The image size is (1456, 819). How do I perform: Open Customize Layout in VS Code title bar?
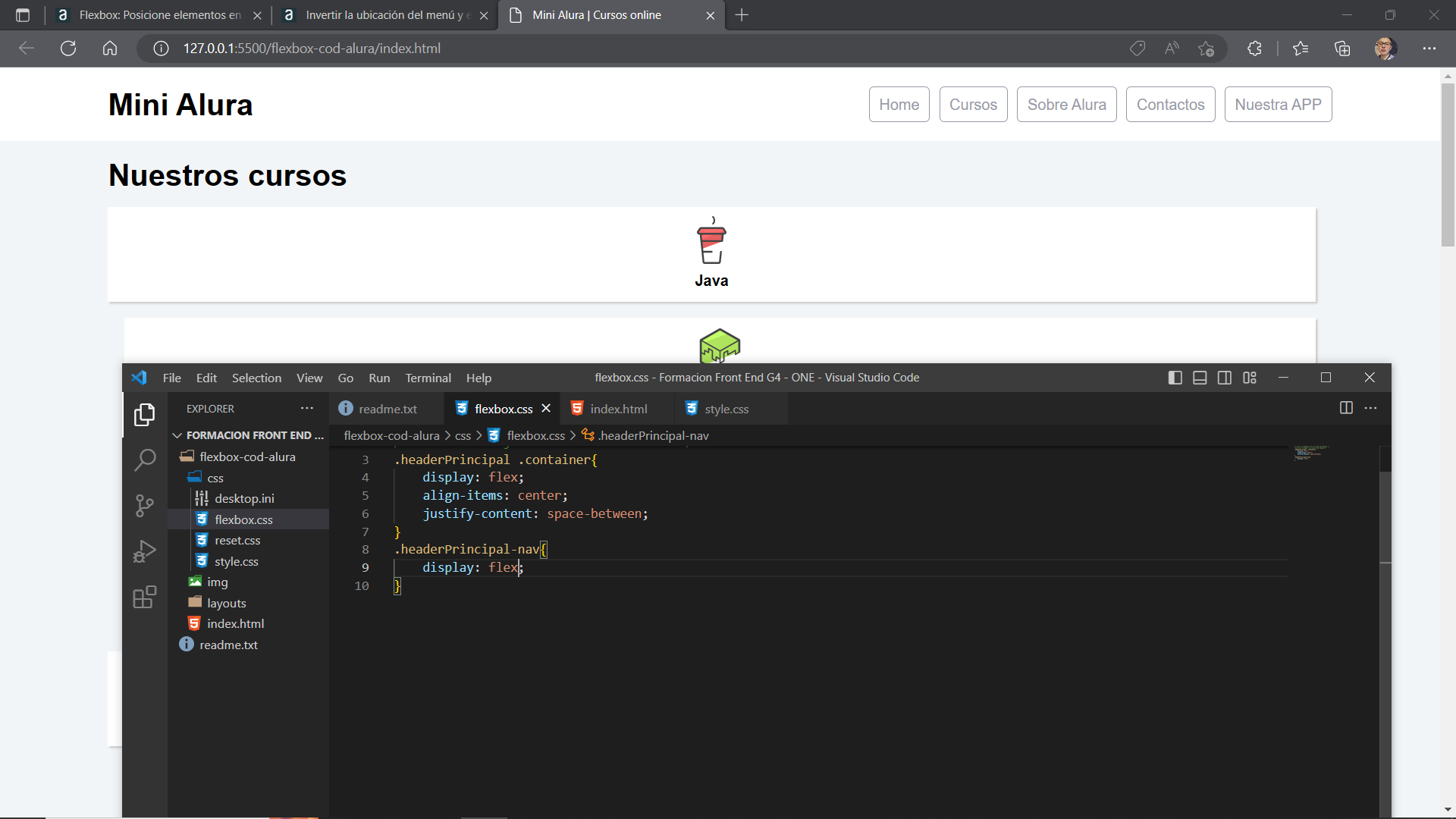click(x=1250, y=378)
